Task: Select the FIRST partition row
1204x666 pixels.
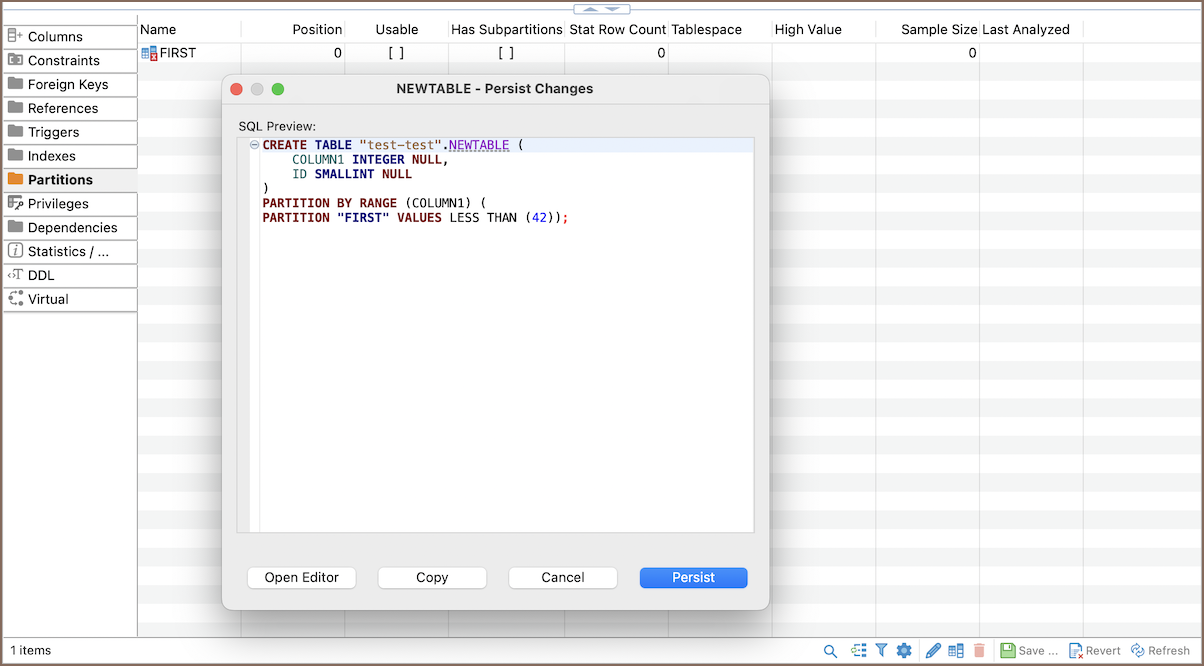Action: click(x=178, y=53)
